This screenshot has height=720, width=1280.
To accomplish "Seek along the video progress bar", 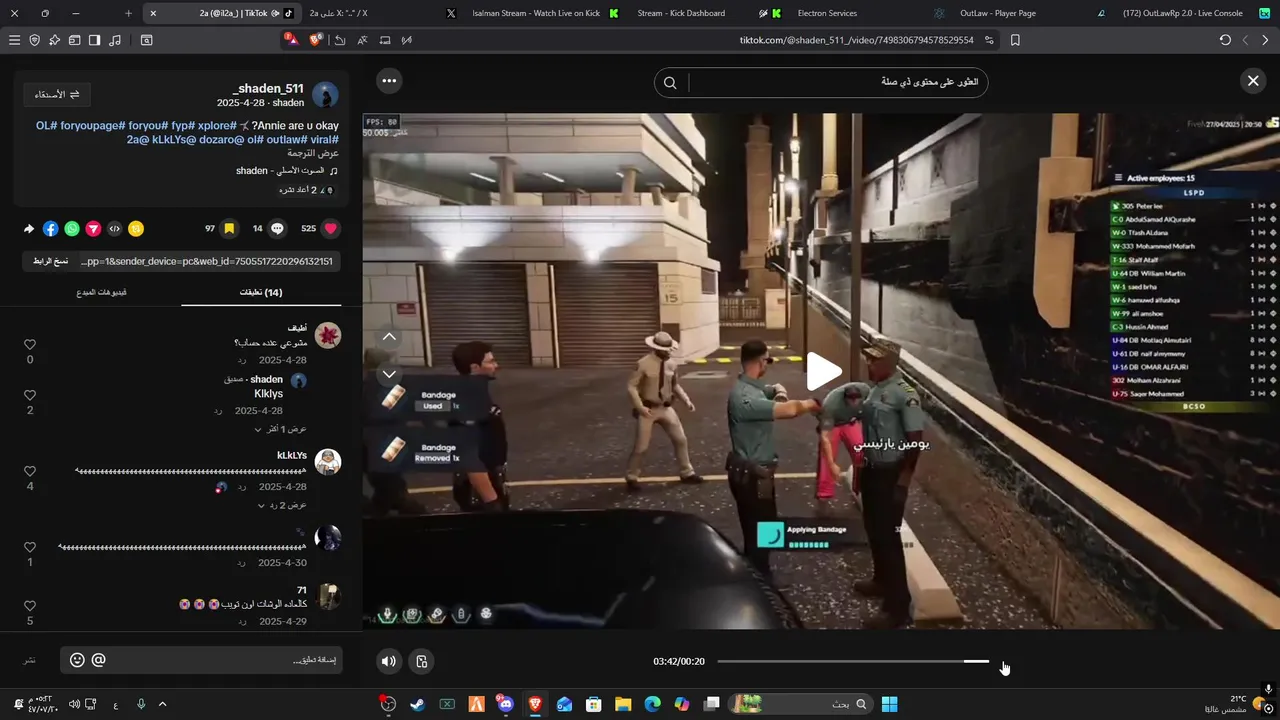I will [x=853, y=661].
